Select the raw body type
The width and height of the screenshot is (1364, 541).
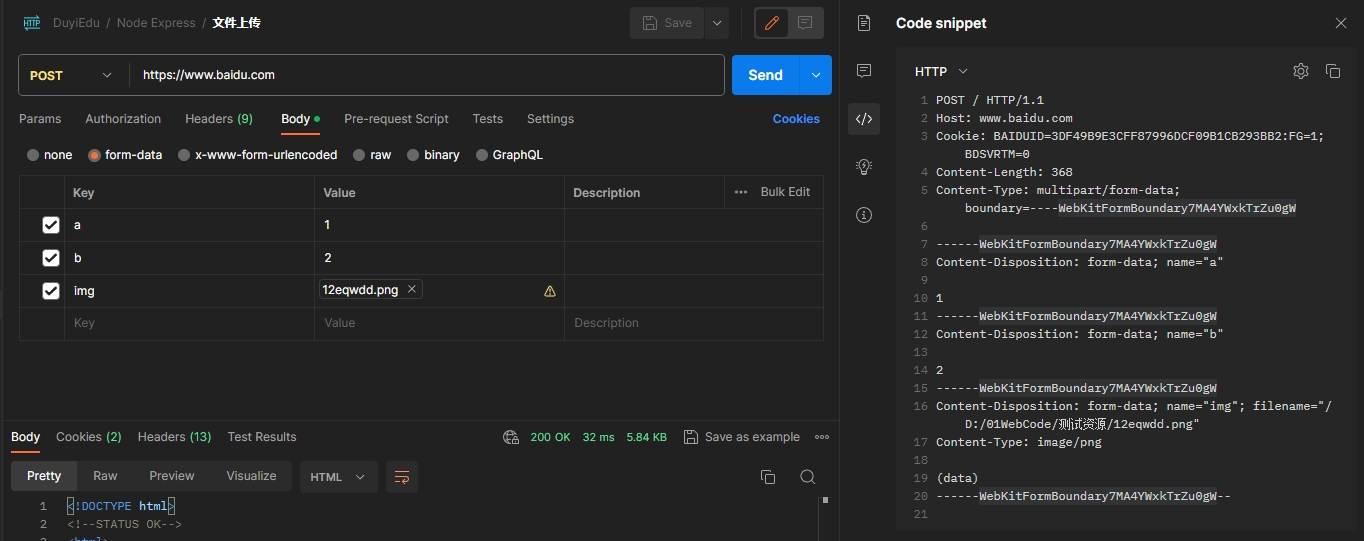[x=372, y=155]
